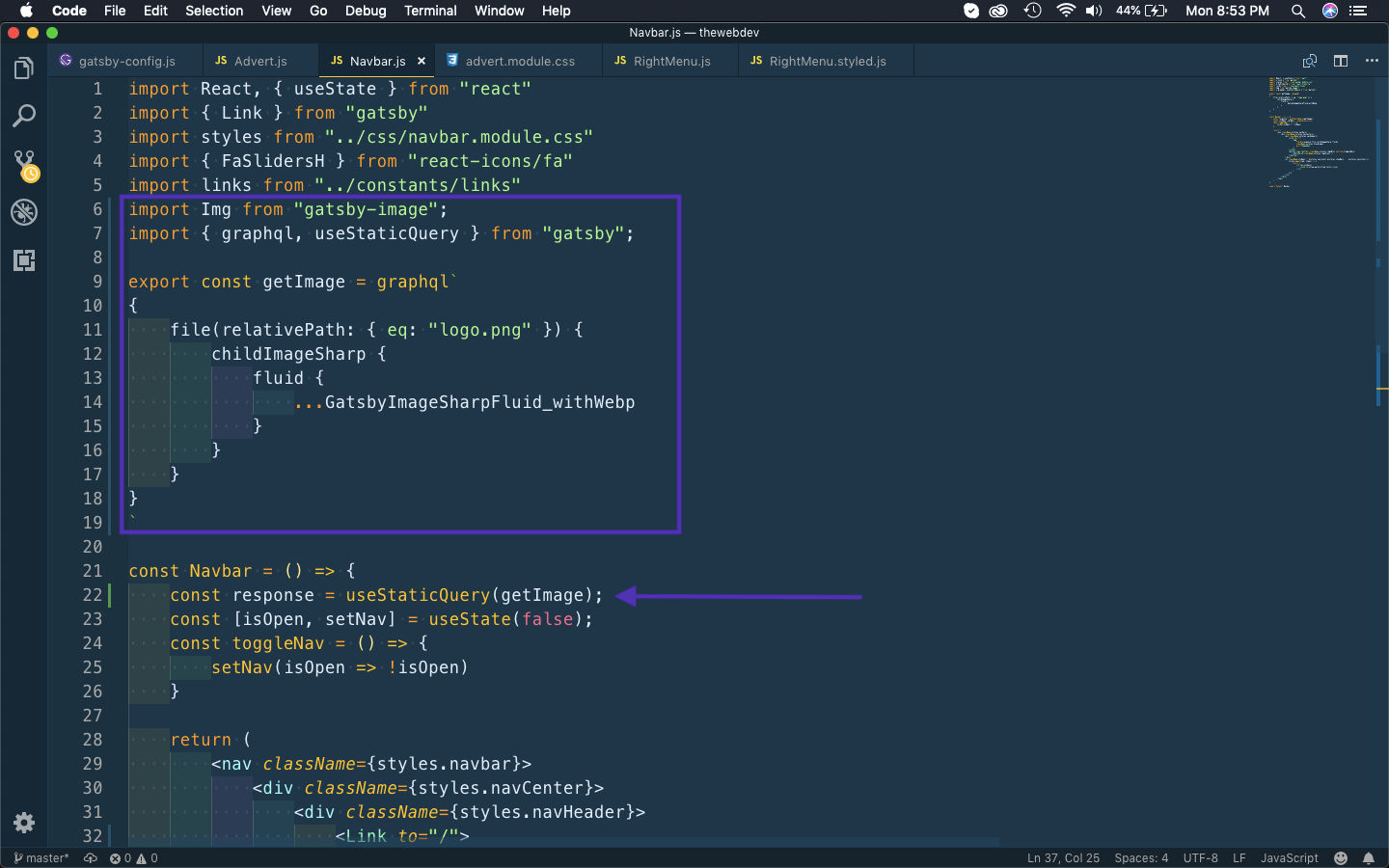Viewport: 1389px width, 868px height.
Task: Open the View menu
Action: [276, 11]
